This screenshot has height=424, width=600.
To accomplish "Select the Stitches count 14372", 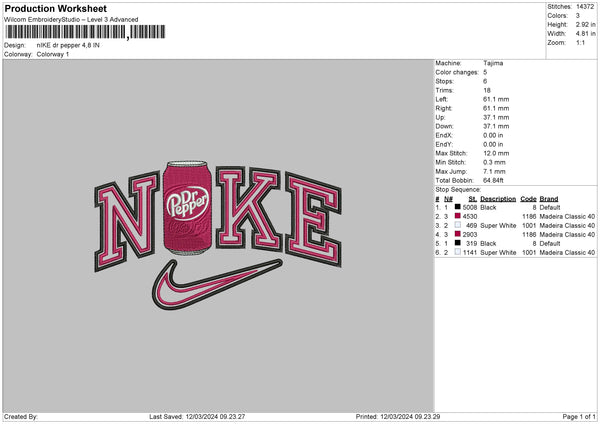I will [585, 7].
